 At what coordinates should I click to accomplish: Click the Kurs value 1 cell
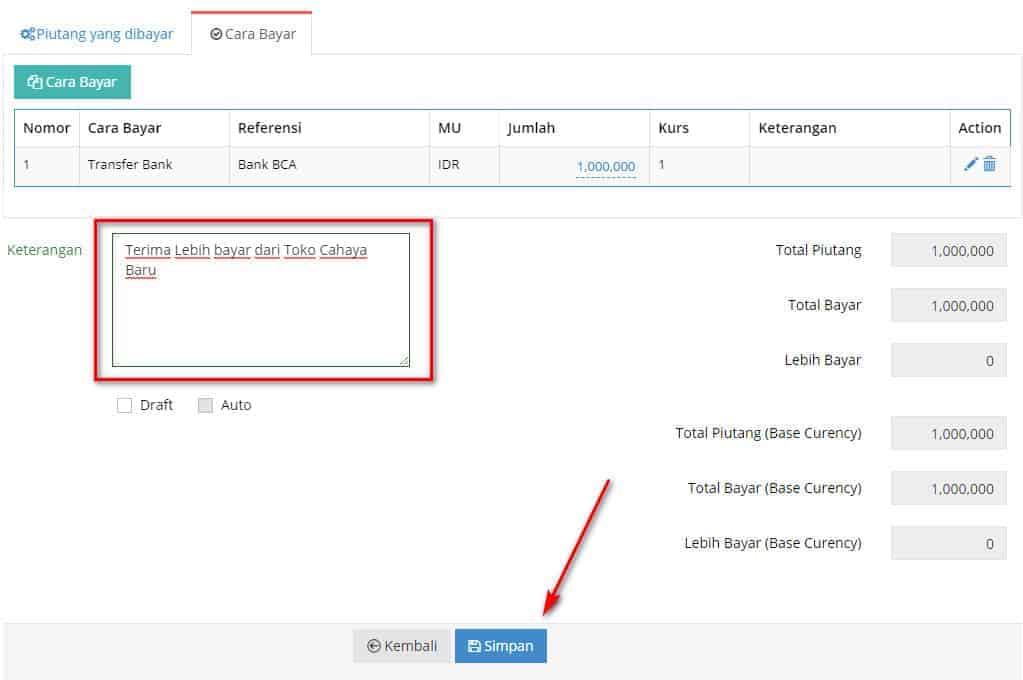699,165
